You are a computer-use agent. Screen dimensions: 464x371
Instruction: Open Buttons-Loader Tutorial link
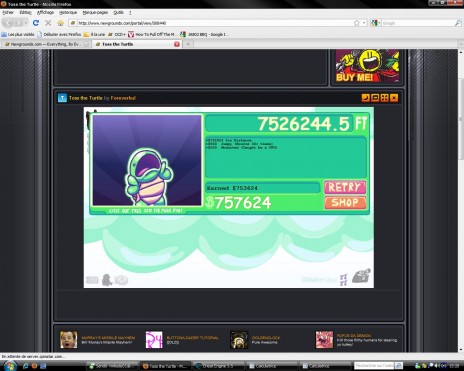(x=193, y=338)
